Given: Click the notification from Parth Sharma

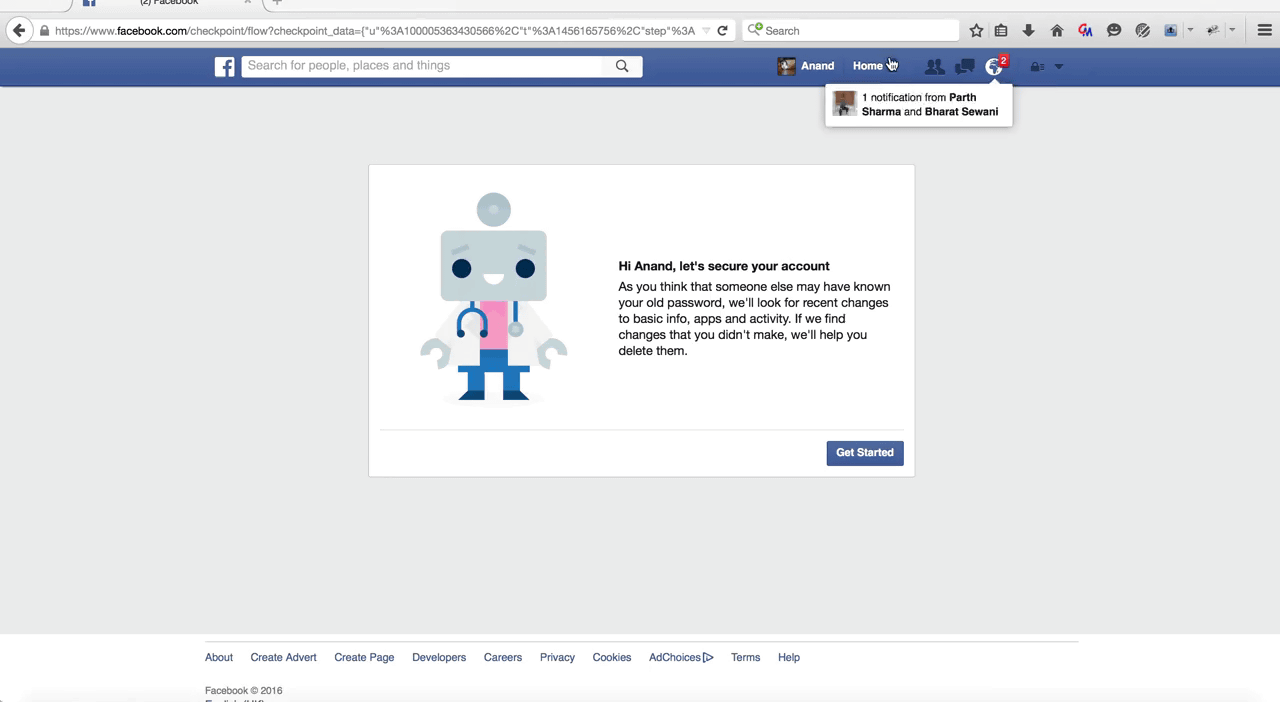Looking at the screenshot, I should [x=919, y=105].
